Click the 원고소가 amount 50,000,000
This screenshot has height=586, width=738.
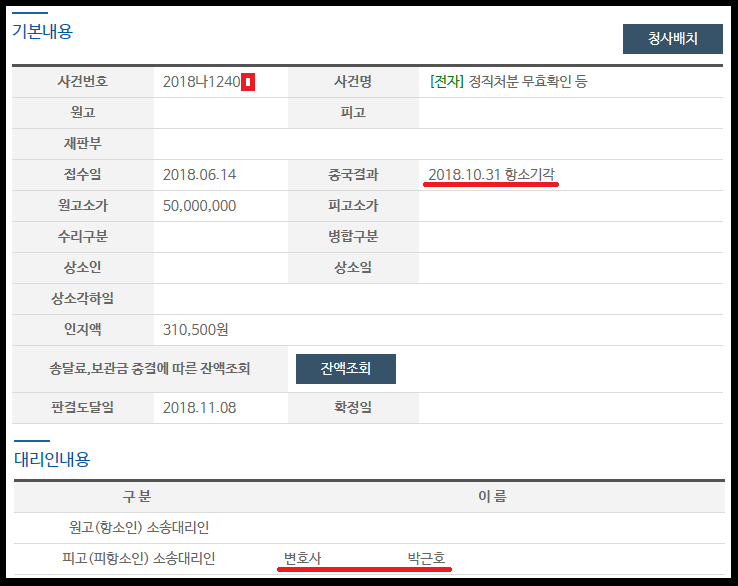point(199,206)
